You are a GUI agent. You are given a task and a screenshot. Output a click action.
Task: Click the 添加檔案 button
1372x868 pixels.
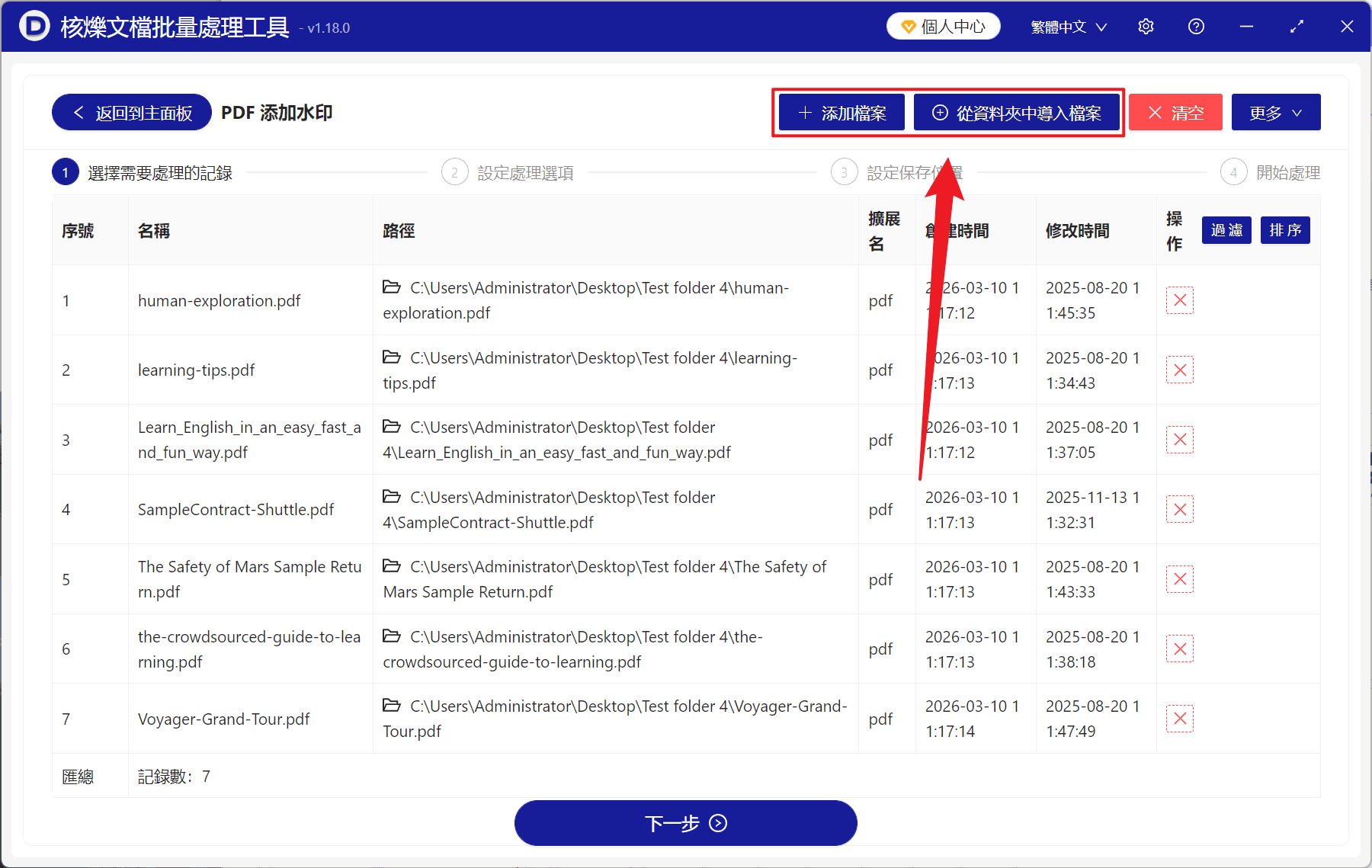tap(841, 112)
